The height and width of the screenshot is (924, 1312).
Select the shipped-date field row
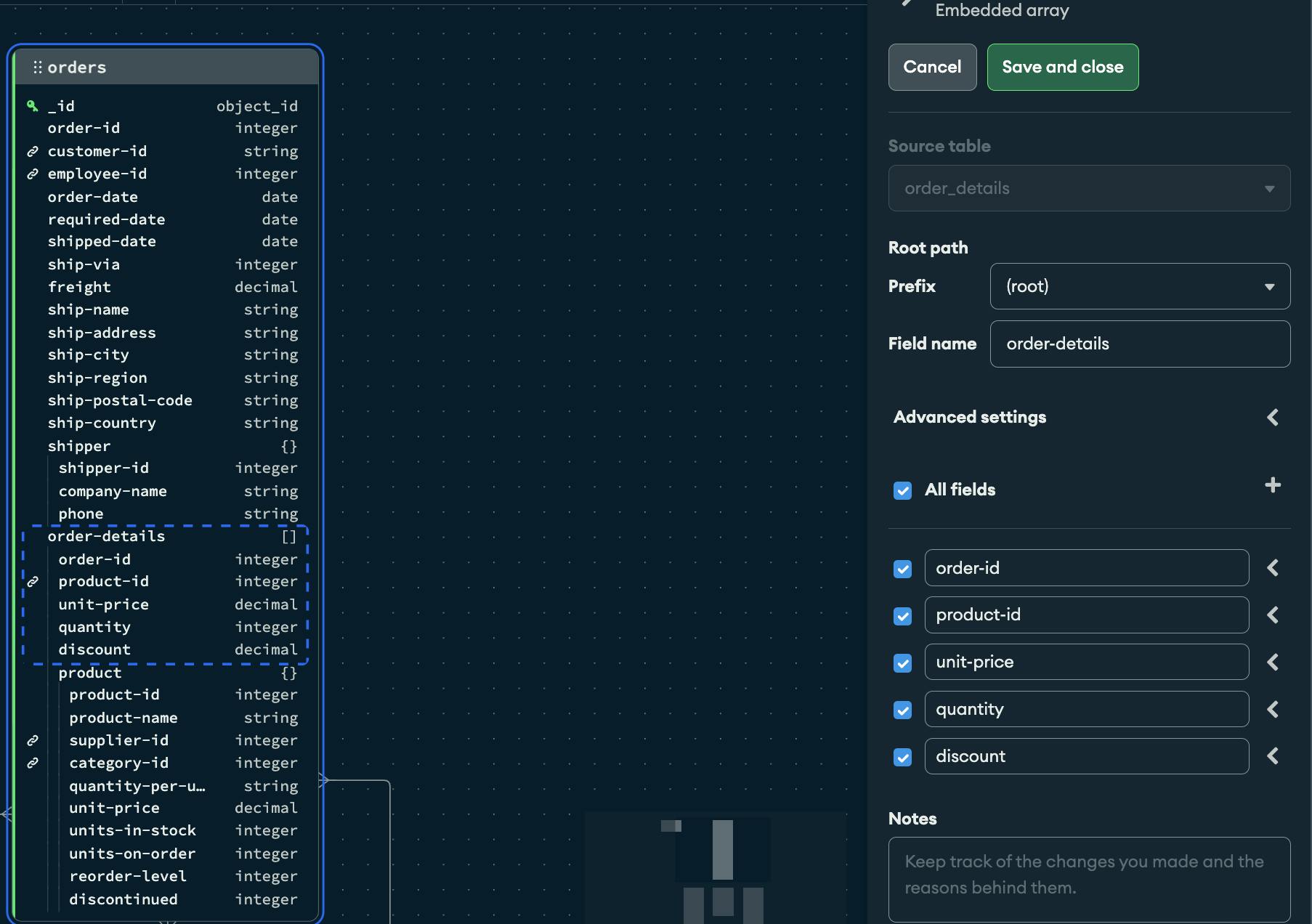(x=166, y=241)
